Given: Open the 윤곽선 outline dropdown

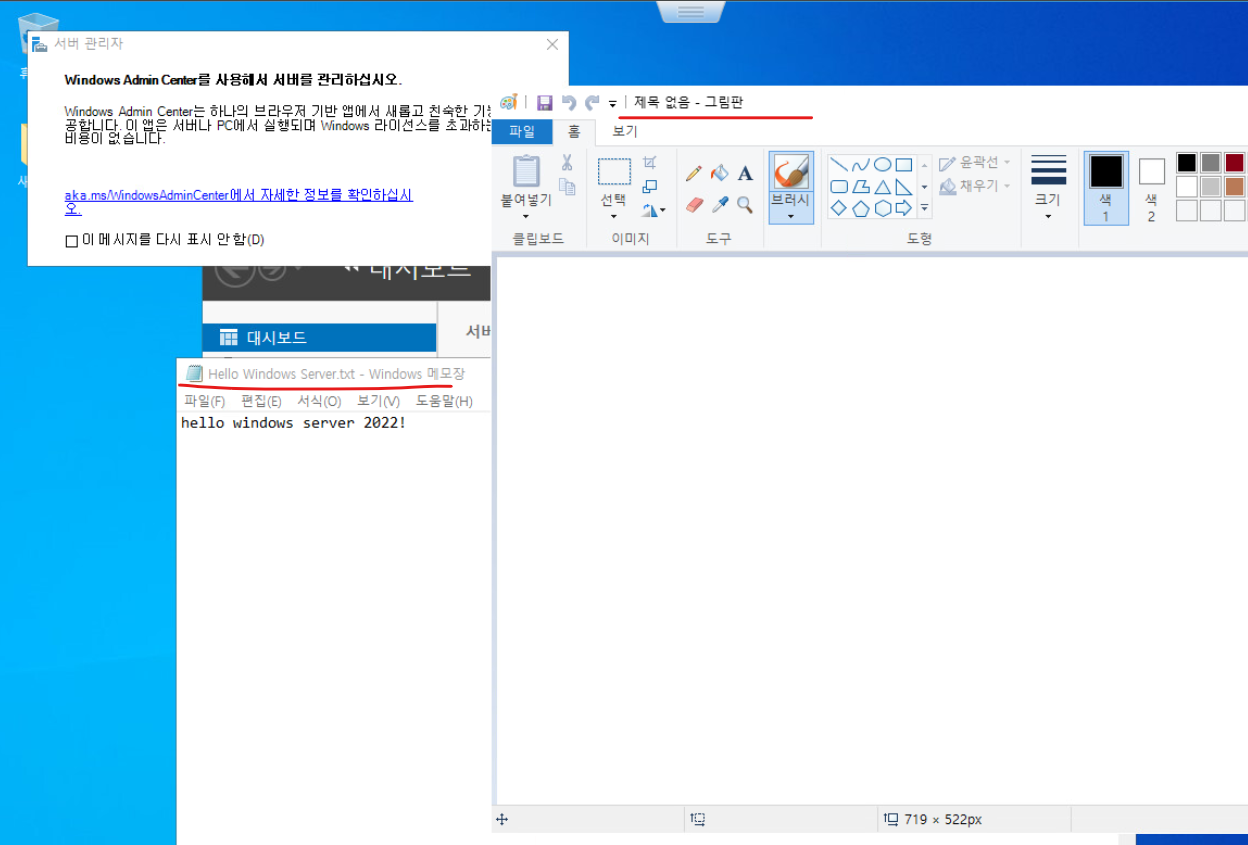Looking at the screenshot, I should (975, 162).
